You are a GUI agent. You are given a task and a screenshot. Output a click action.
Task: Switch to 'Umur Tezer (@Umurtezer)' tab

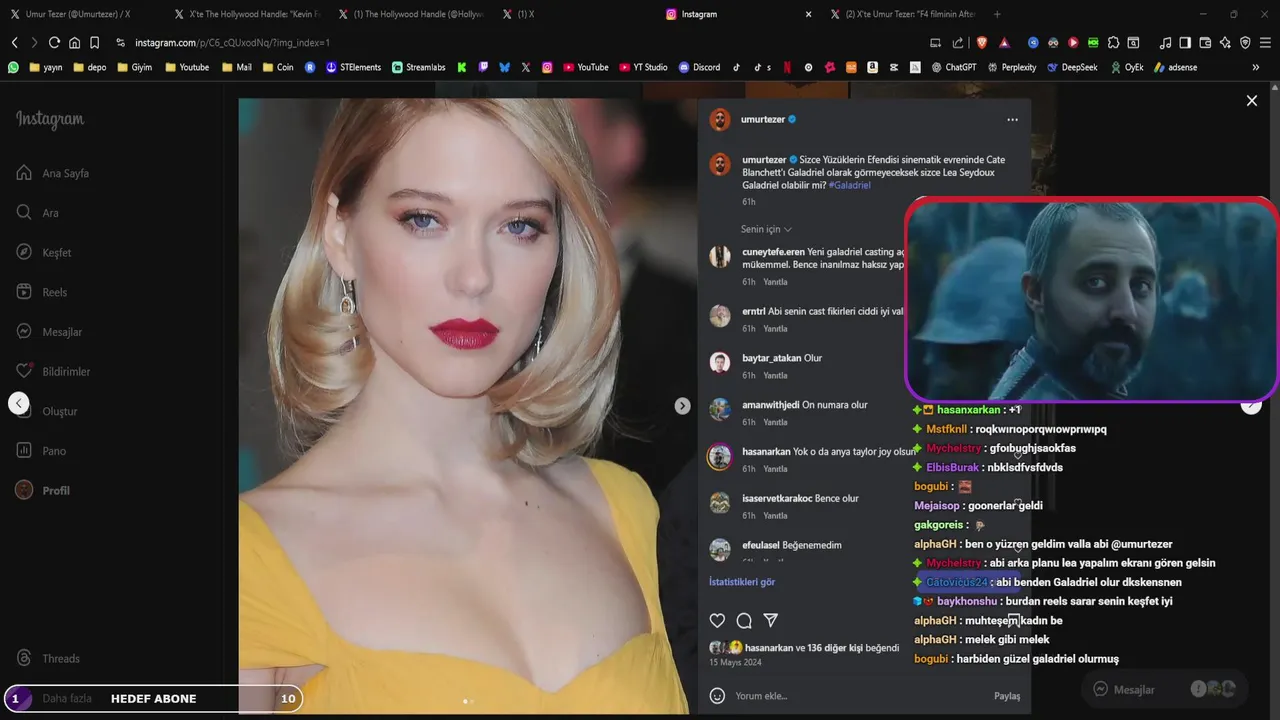(x=78, y=14)
